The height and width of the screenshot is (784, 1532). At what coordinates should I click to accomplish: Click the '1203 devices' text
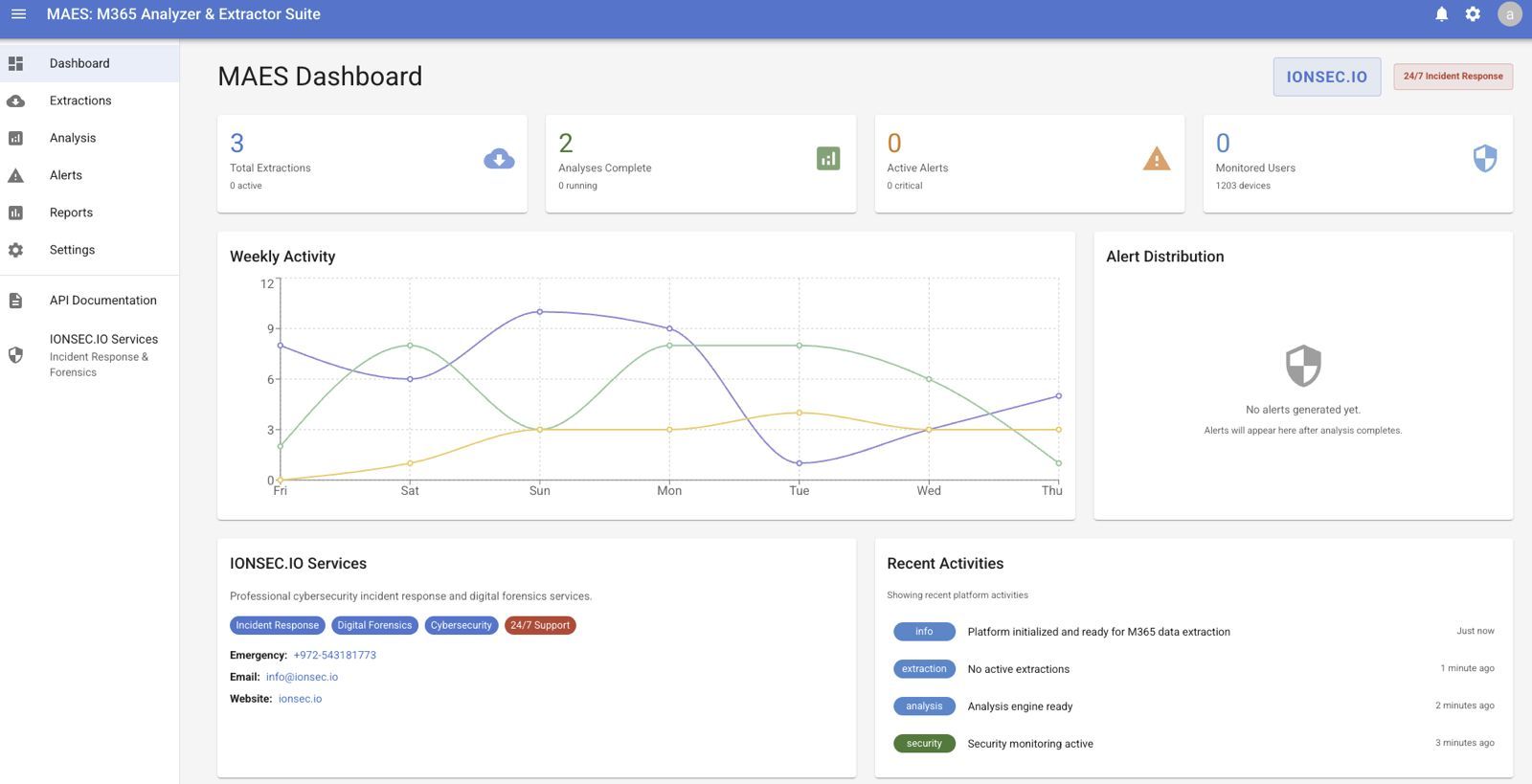click(x=1243, y=186)
